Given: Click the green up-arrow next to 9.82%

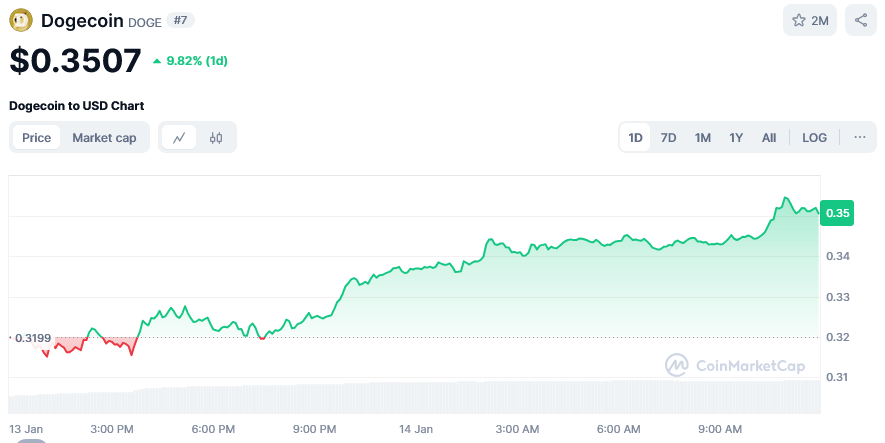Looking at the screenshot, I should pyautogui.click(x=157, y=61).
